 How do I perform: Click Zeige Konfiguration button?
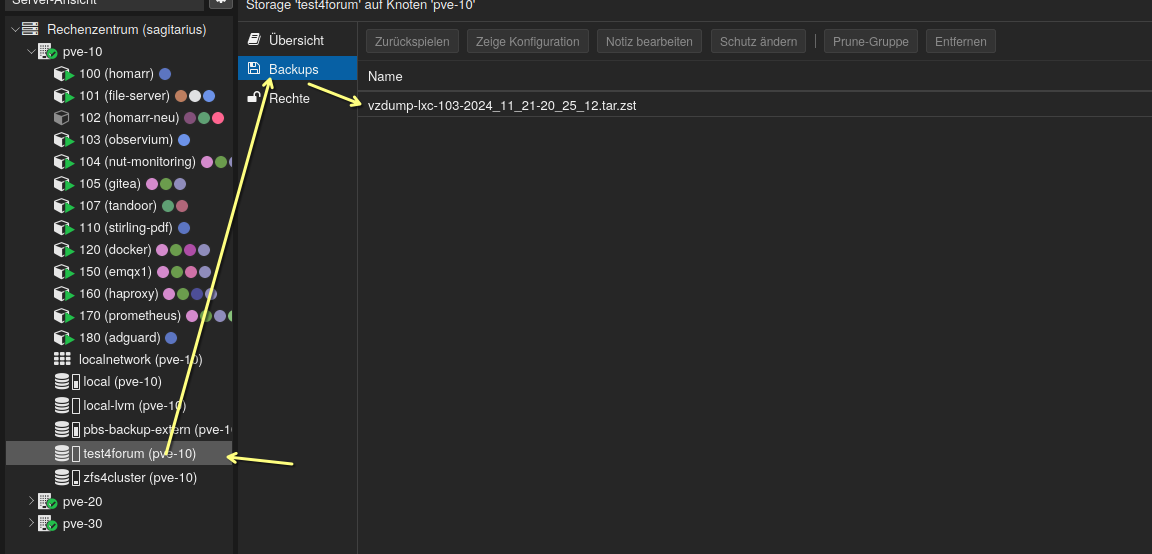point(528,41)
